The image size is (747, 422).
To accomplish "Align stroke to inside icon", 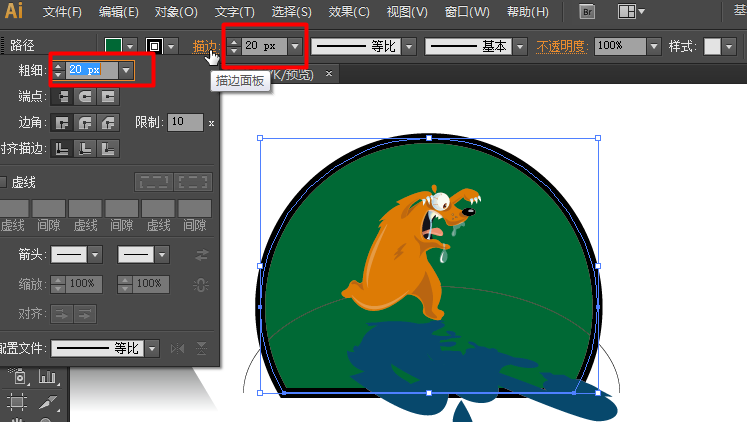I will [85, 149].
